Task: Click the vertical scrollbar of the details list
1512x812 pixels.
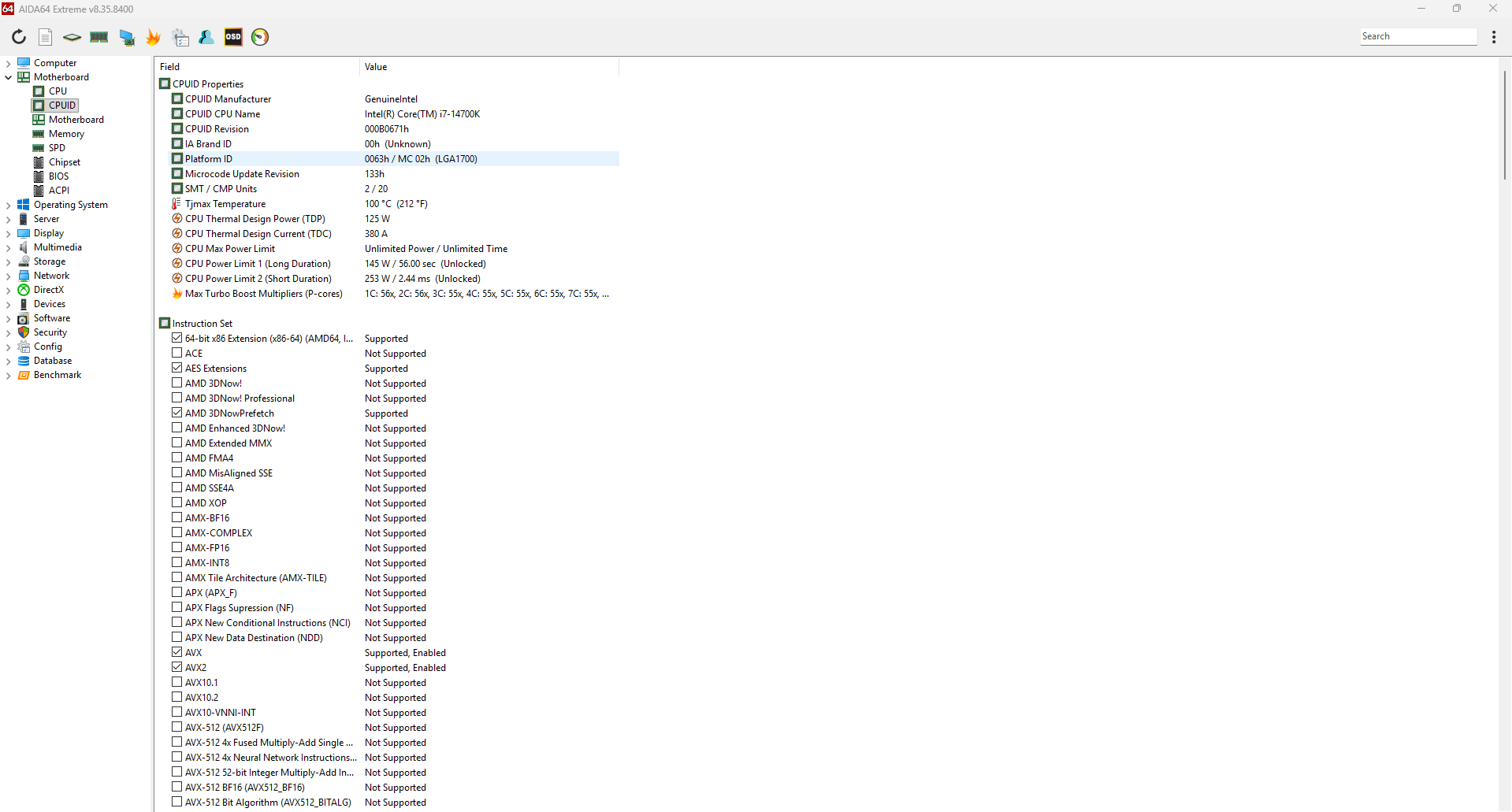Action: (x=1504, y=126)
